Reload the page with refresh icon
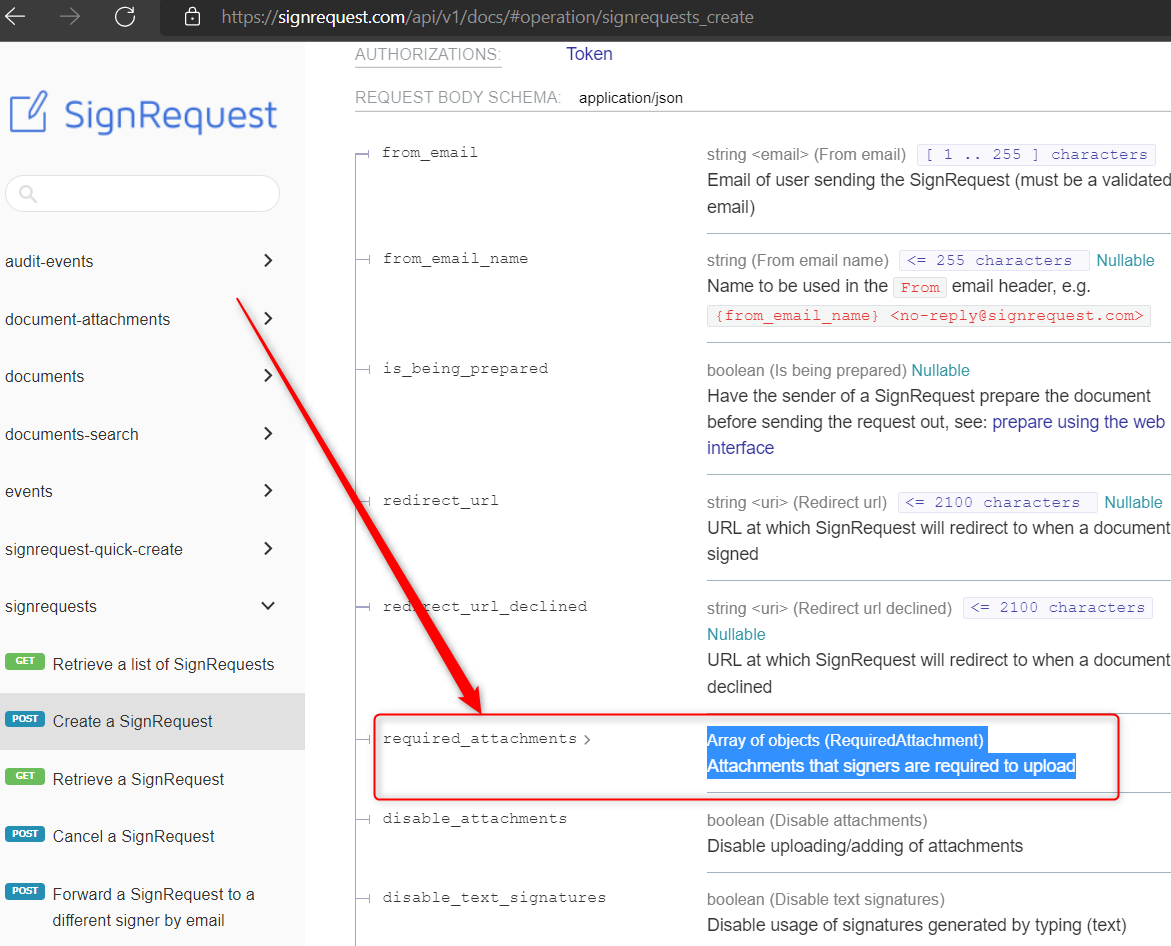Image resolution: width=1171 pixels, height=946 pixels. tap(125, 16)
